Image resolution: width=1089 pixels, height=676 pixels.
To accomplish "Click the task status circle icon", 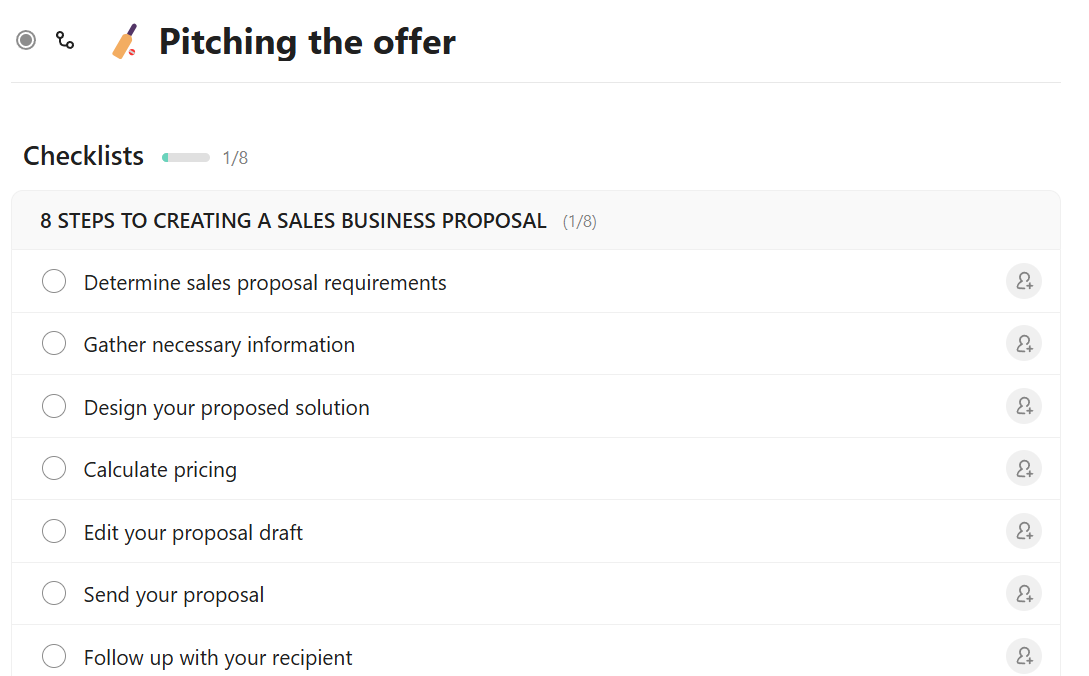I will [26, 40].
